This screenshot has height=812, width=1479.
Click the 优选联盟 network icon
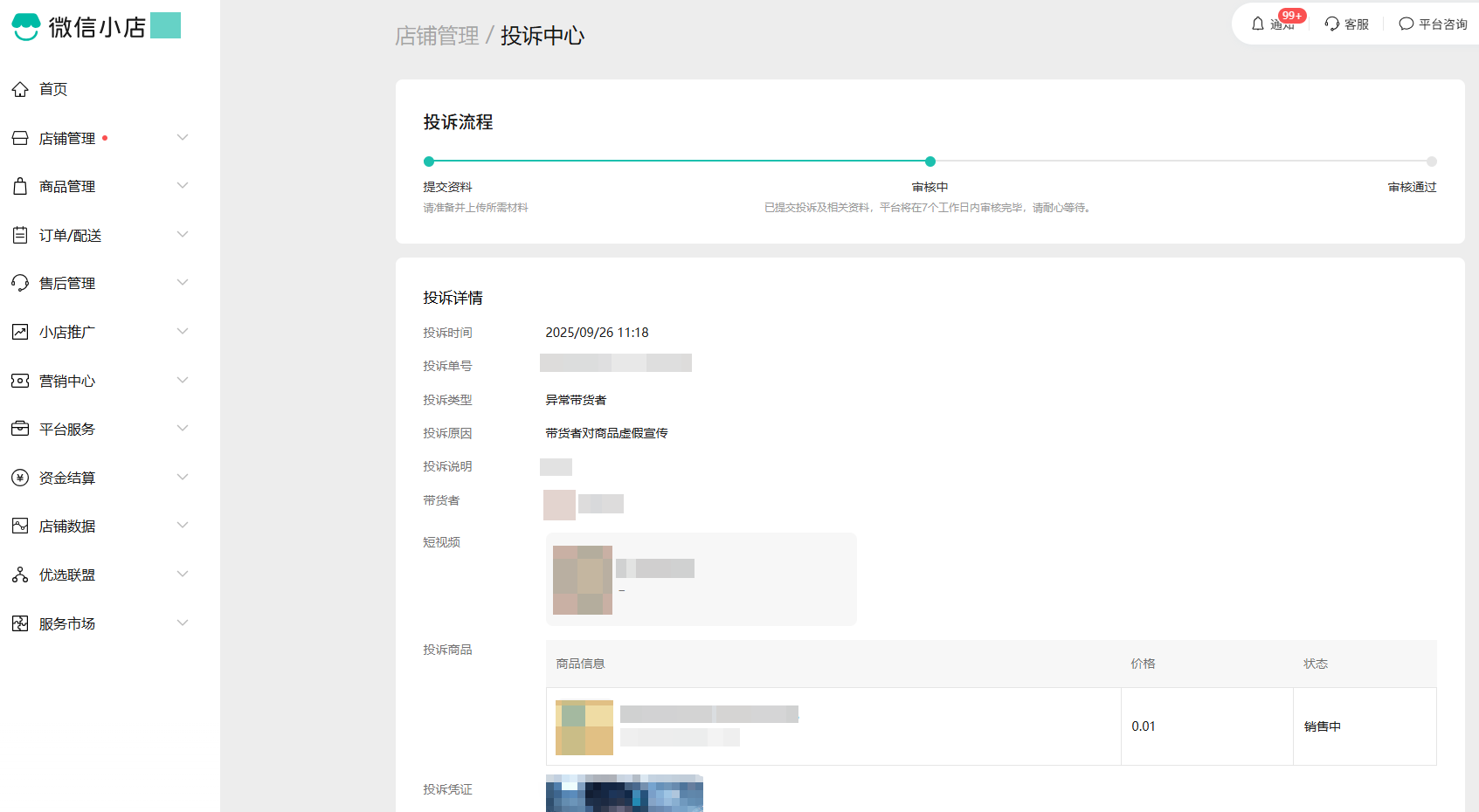click(20, 575)
